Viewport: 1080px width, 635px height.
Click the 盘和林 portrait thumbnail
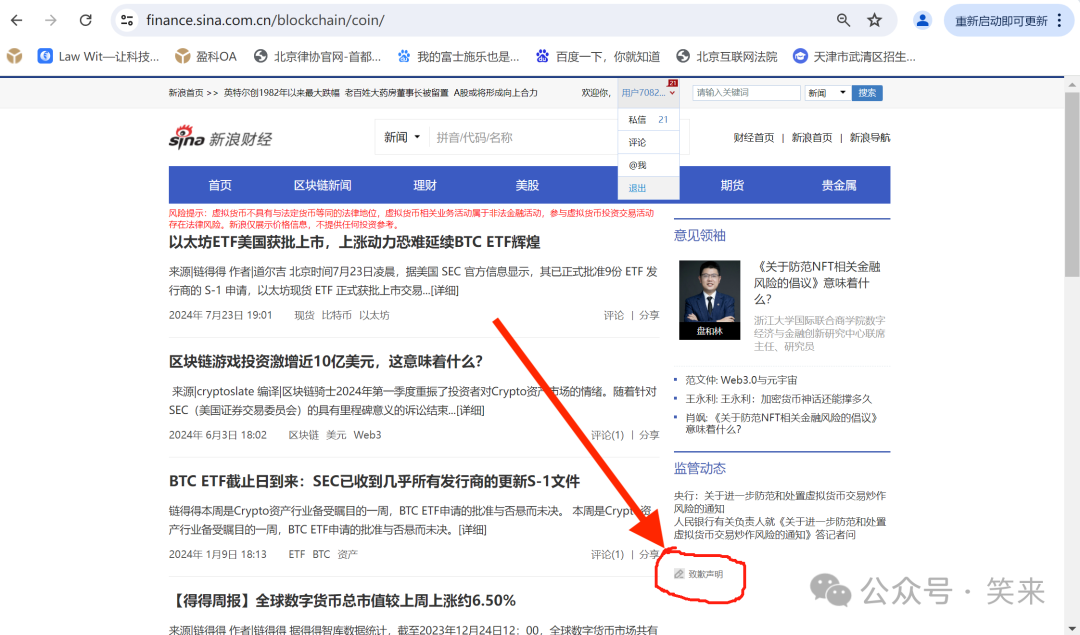[x=709, y=300]
